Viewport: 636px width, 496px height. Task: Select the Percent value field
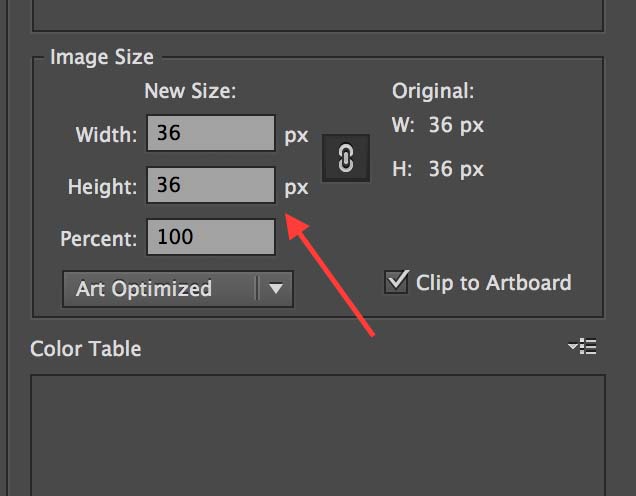point(211,238)
